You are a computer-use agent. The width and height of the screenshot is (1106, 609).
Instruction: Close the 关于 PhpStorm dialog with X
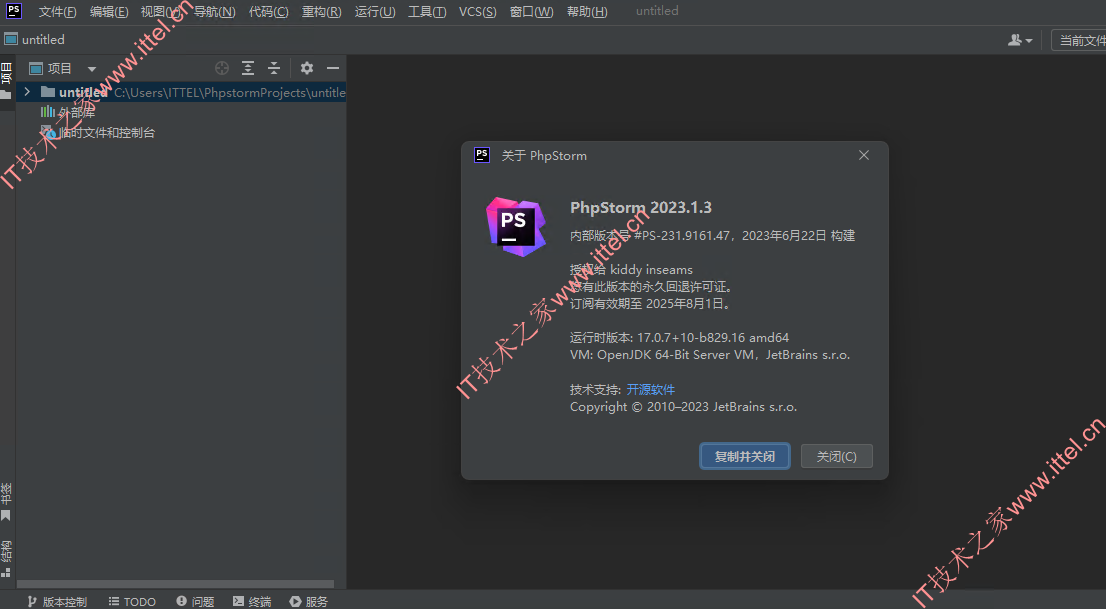pos(863,155)
